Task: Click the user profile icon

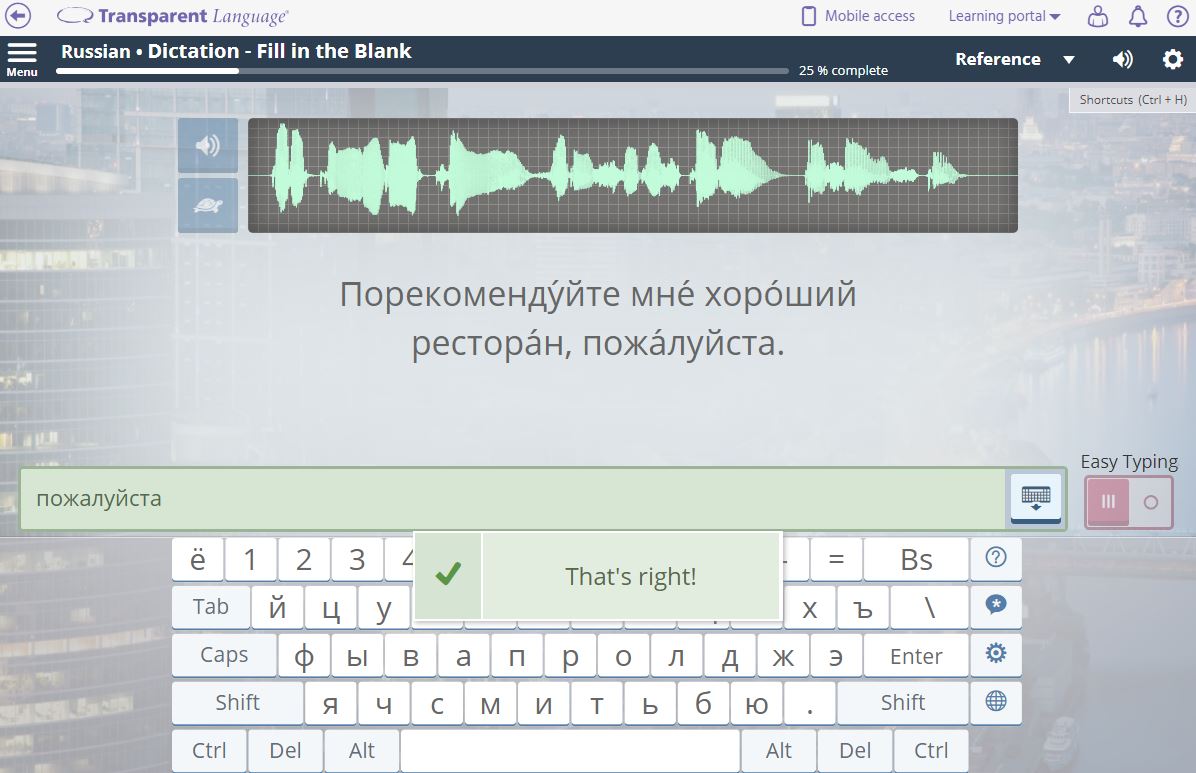Action: click(1098, 16)
